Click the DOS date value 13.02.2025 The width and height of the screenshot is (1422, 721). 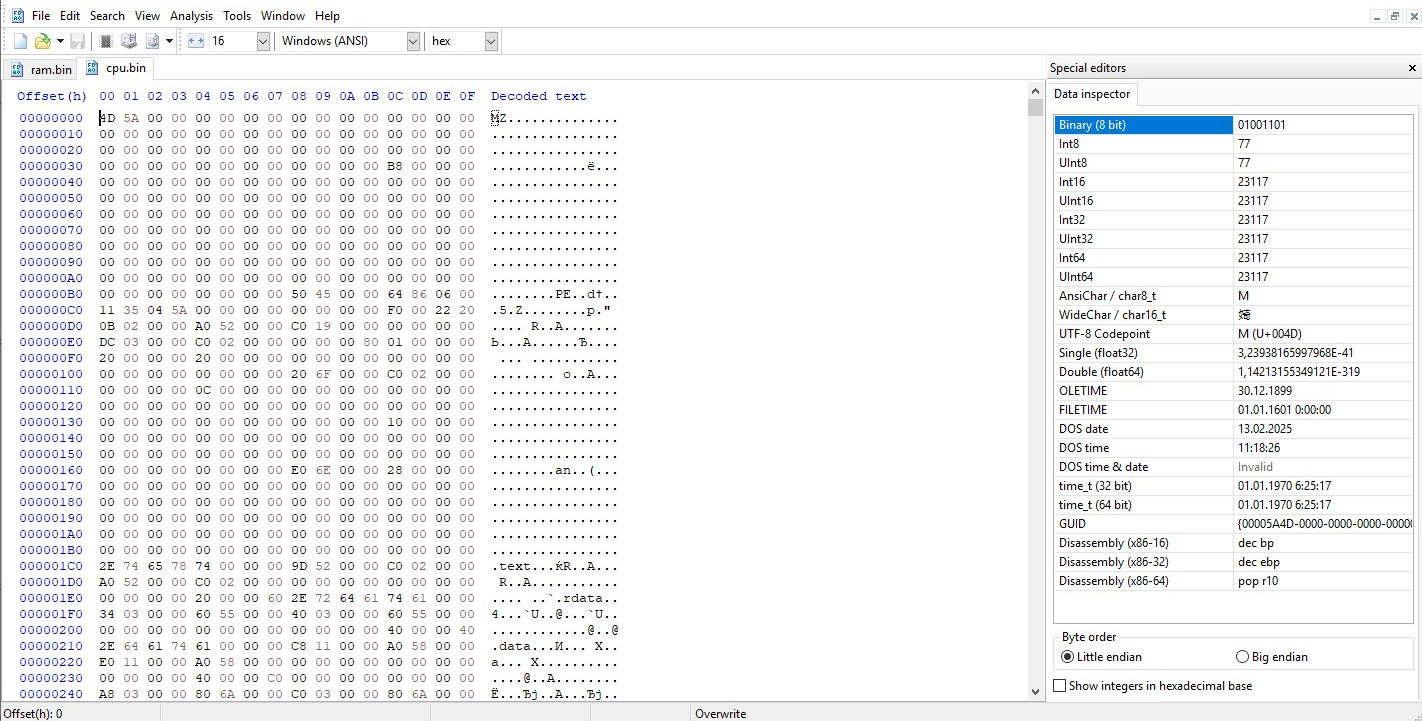[x=1265, y=429]
